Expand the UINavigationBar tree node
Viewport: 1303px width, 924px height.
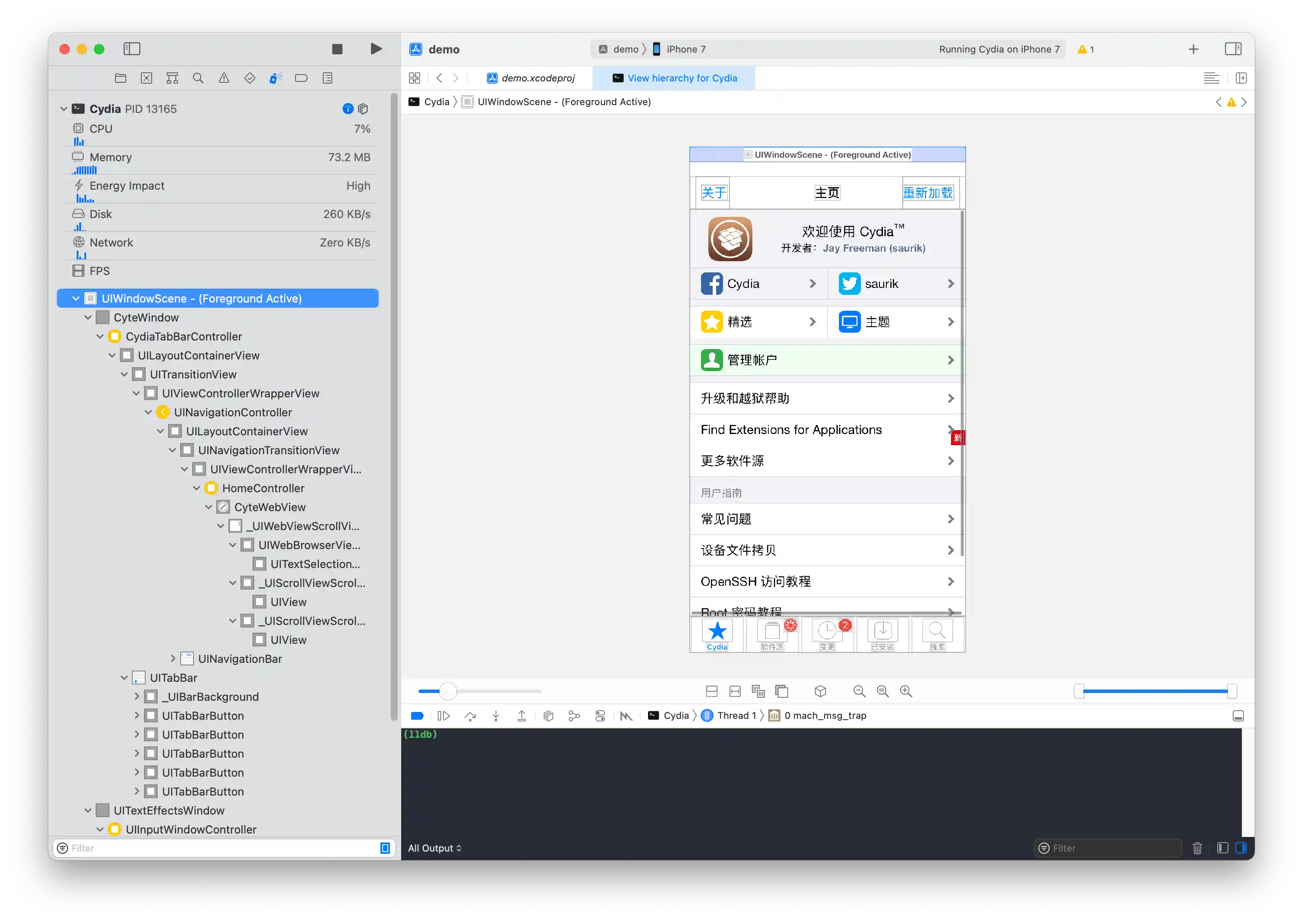(173, 658)
